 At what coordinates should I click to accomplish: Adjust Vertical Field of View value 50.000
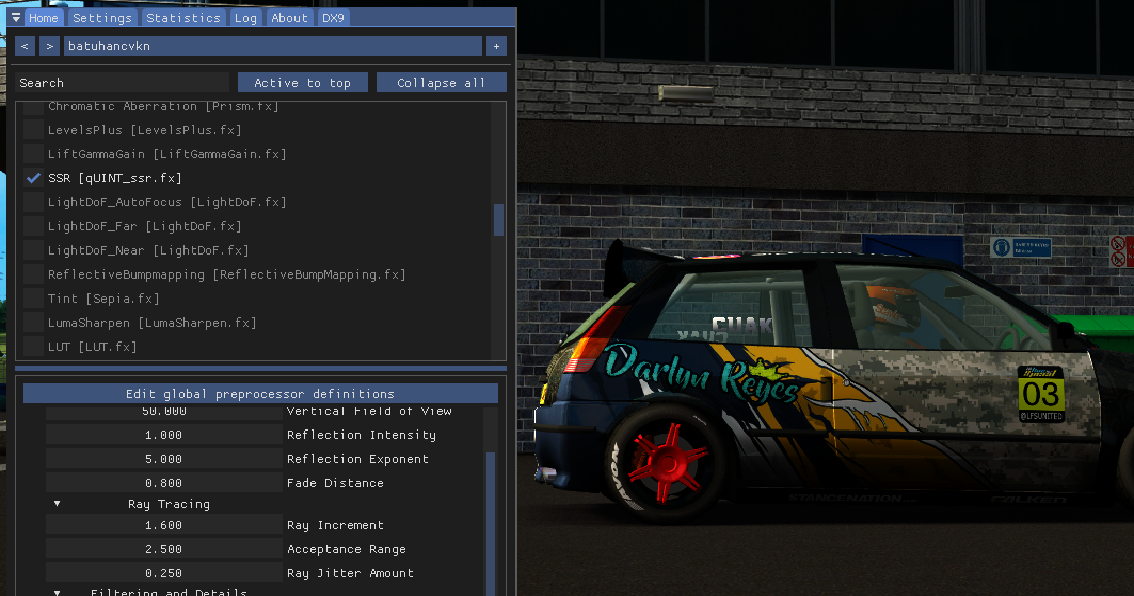164,411
